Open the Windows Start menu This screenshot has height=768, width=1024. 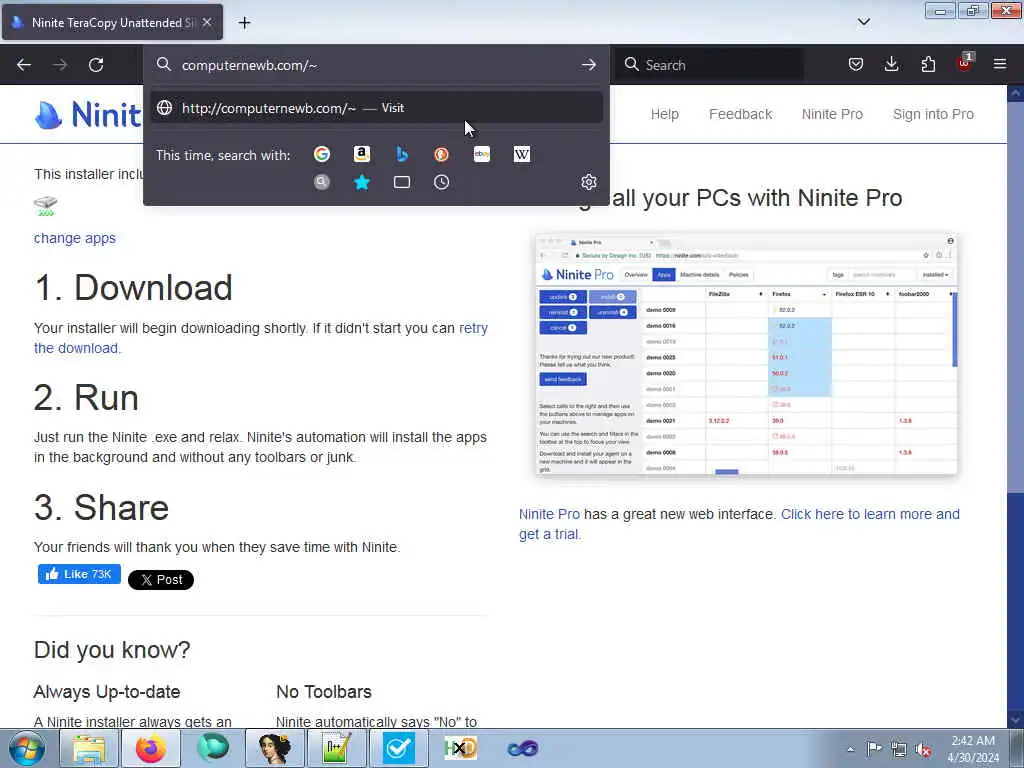point(27,748)
